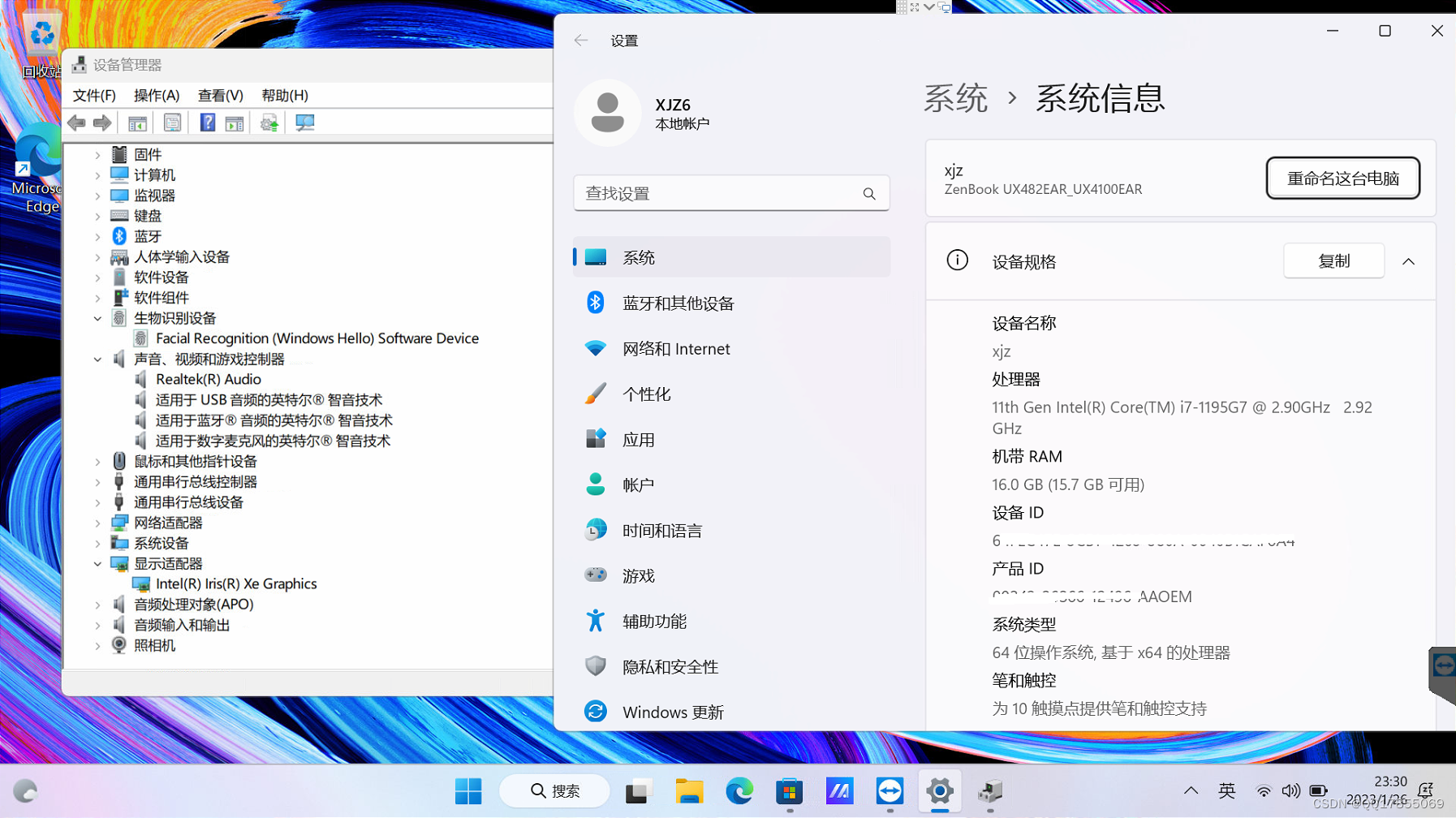Screen dimensions: 1456x818
Task: Click the show/hide console tree toolbar icon
Action: (x=137, y=123)
